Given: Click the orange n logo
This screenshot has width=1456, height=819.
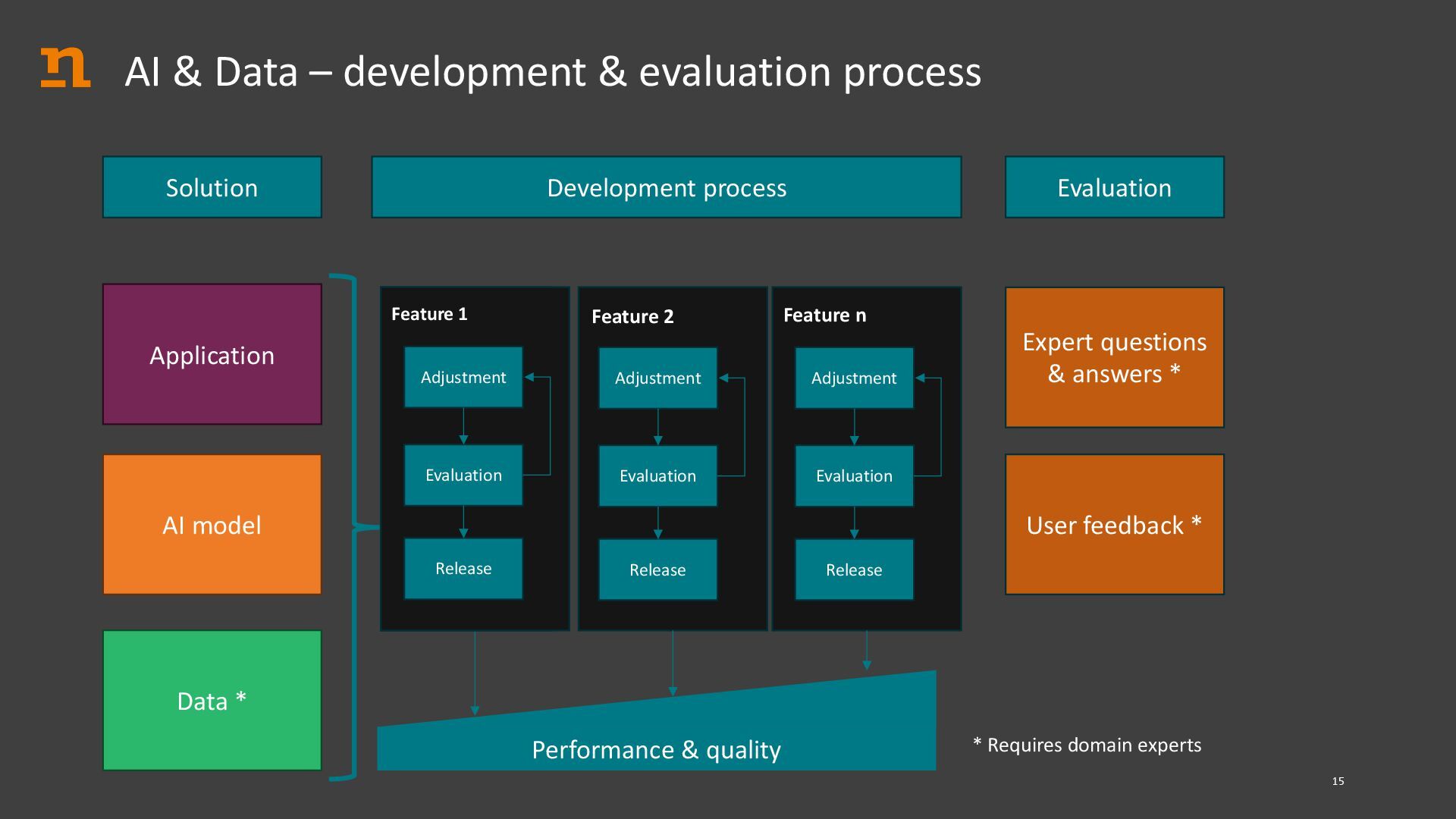Looking at the screenshot, I should point(65,67).
